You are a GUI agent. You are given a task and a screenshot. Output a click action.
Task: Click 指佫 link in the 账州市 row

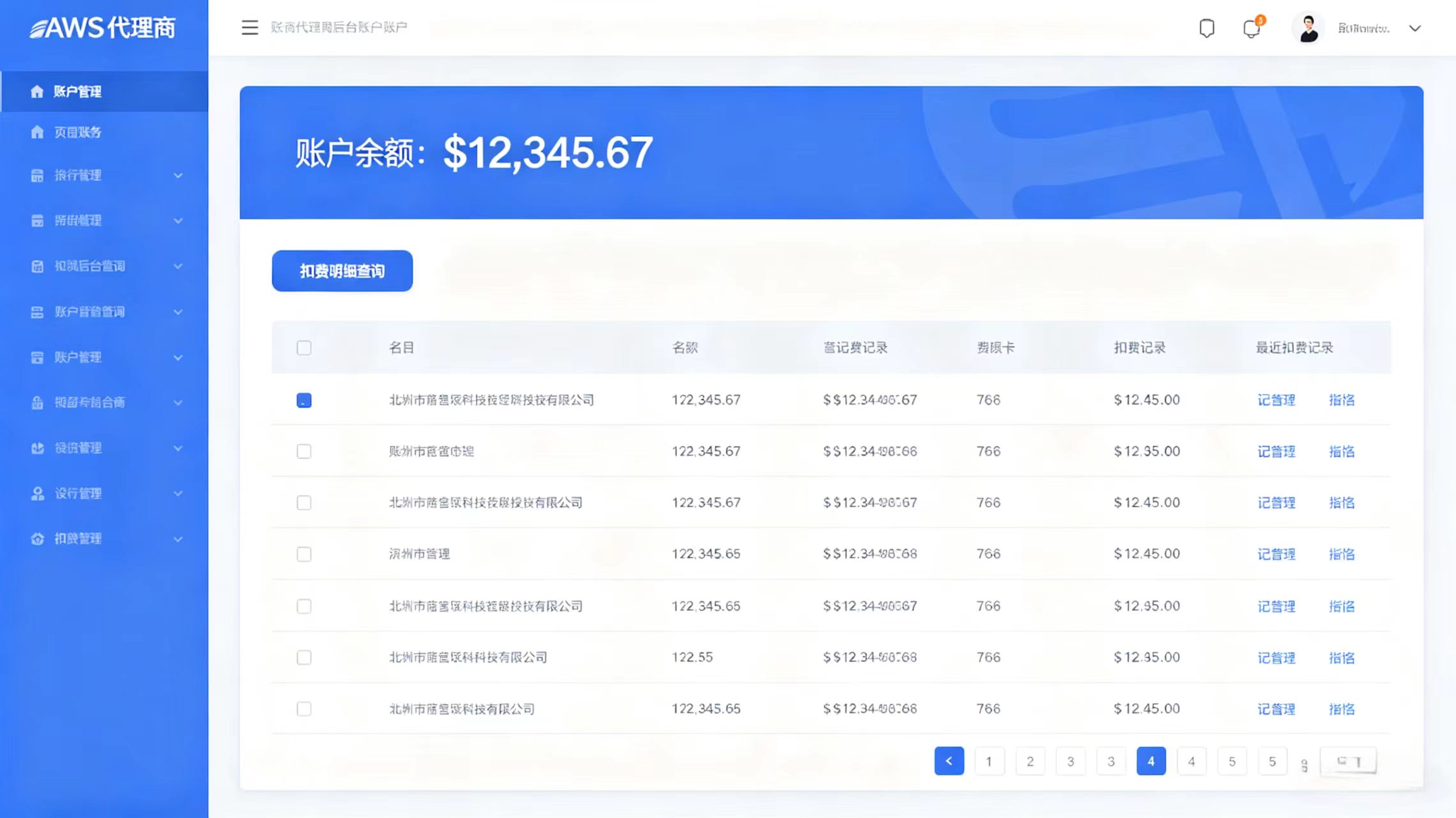pyautogui.click(x=1342, y=451)
